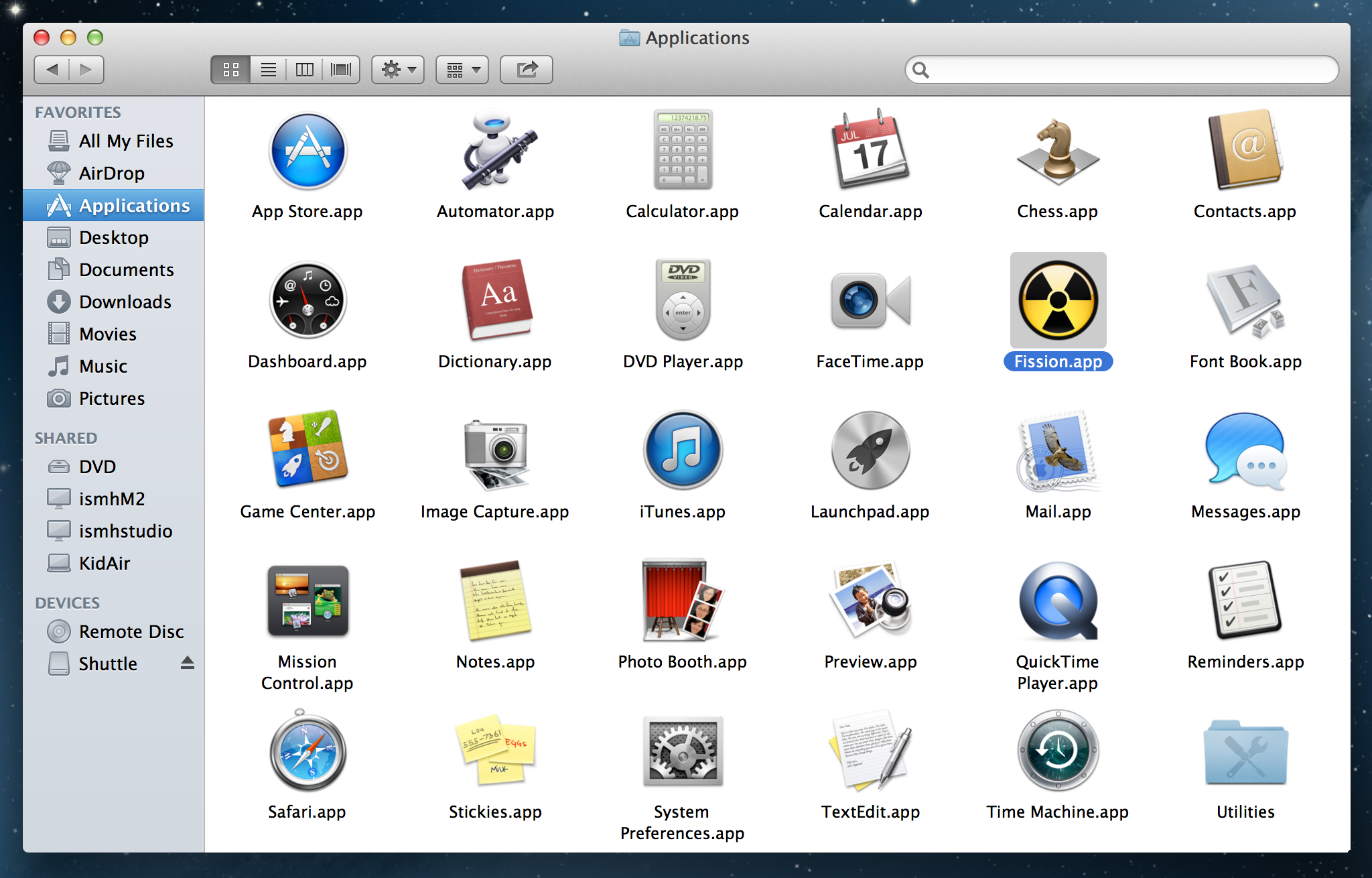Open Movies from the sidebar
The width and height of the screenshot is (1372, 878).
tap(113, 334)
